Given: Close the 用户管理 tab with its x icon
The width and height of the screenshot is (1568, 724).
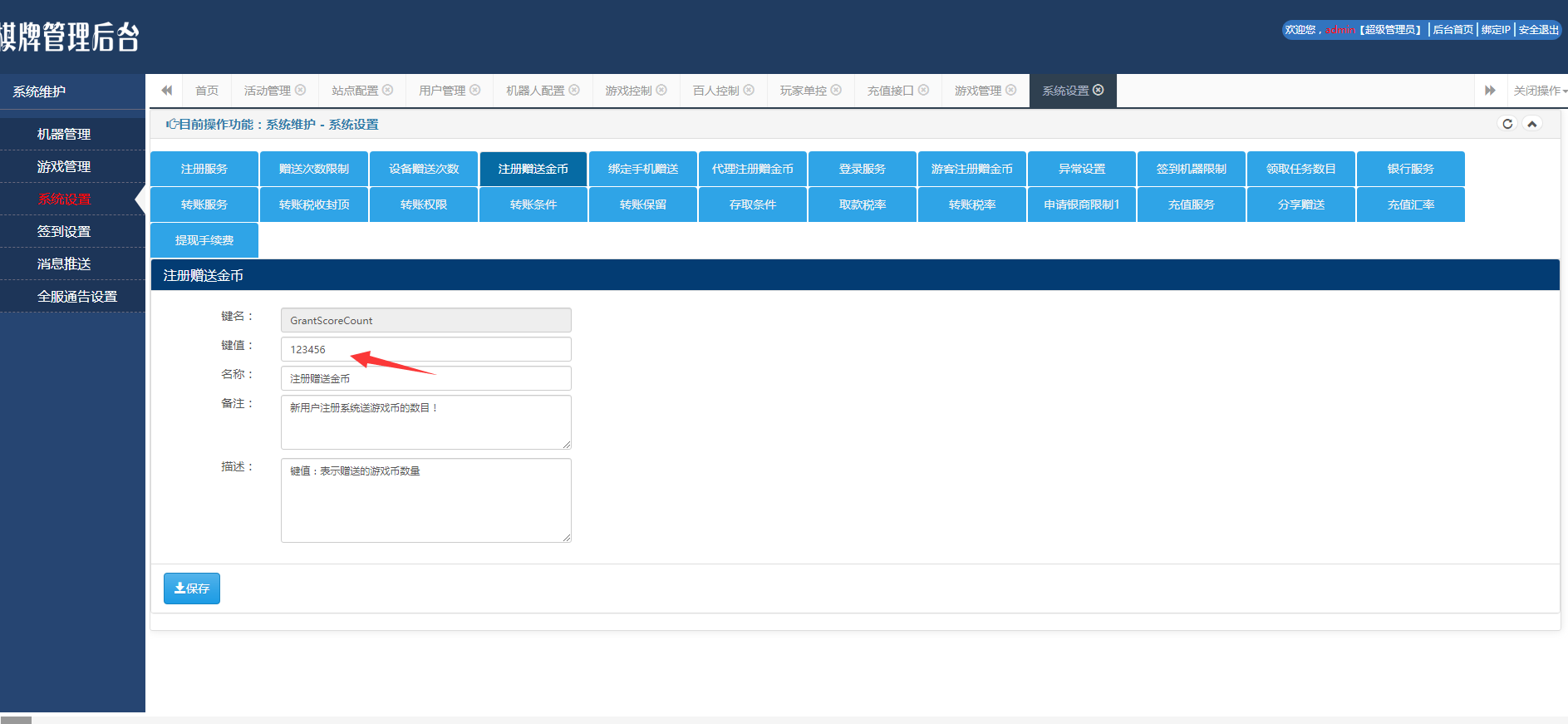Looking at the screenshot, I should click(475, 90).
